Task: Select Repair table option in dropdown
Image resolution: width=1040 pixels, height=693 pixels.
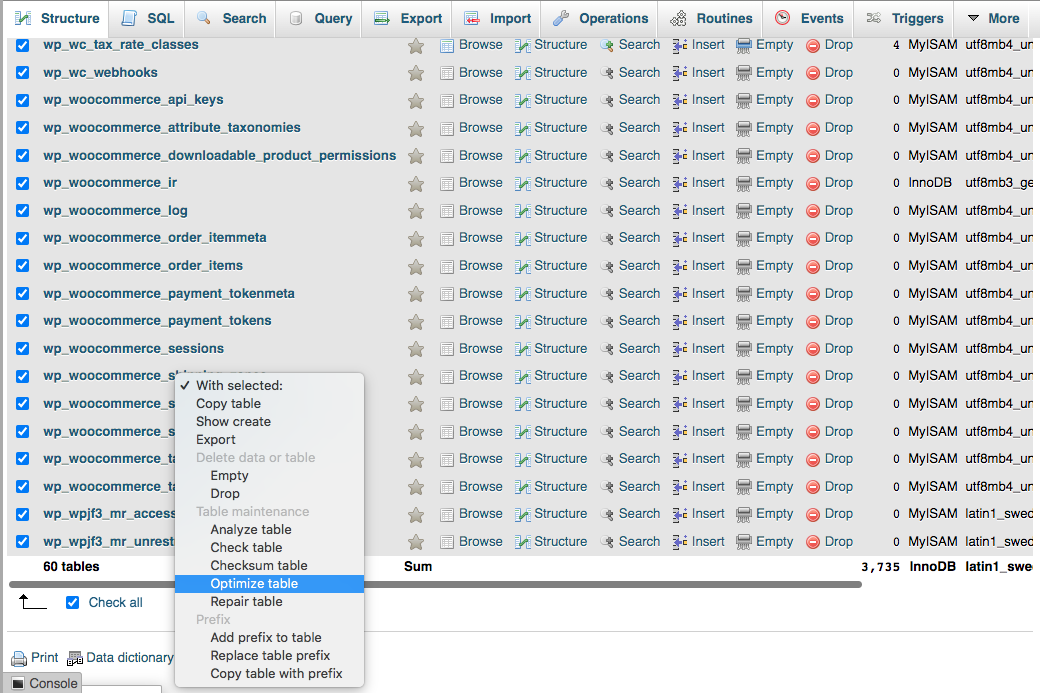Action: tap(246, 602)
